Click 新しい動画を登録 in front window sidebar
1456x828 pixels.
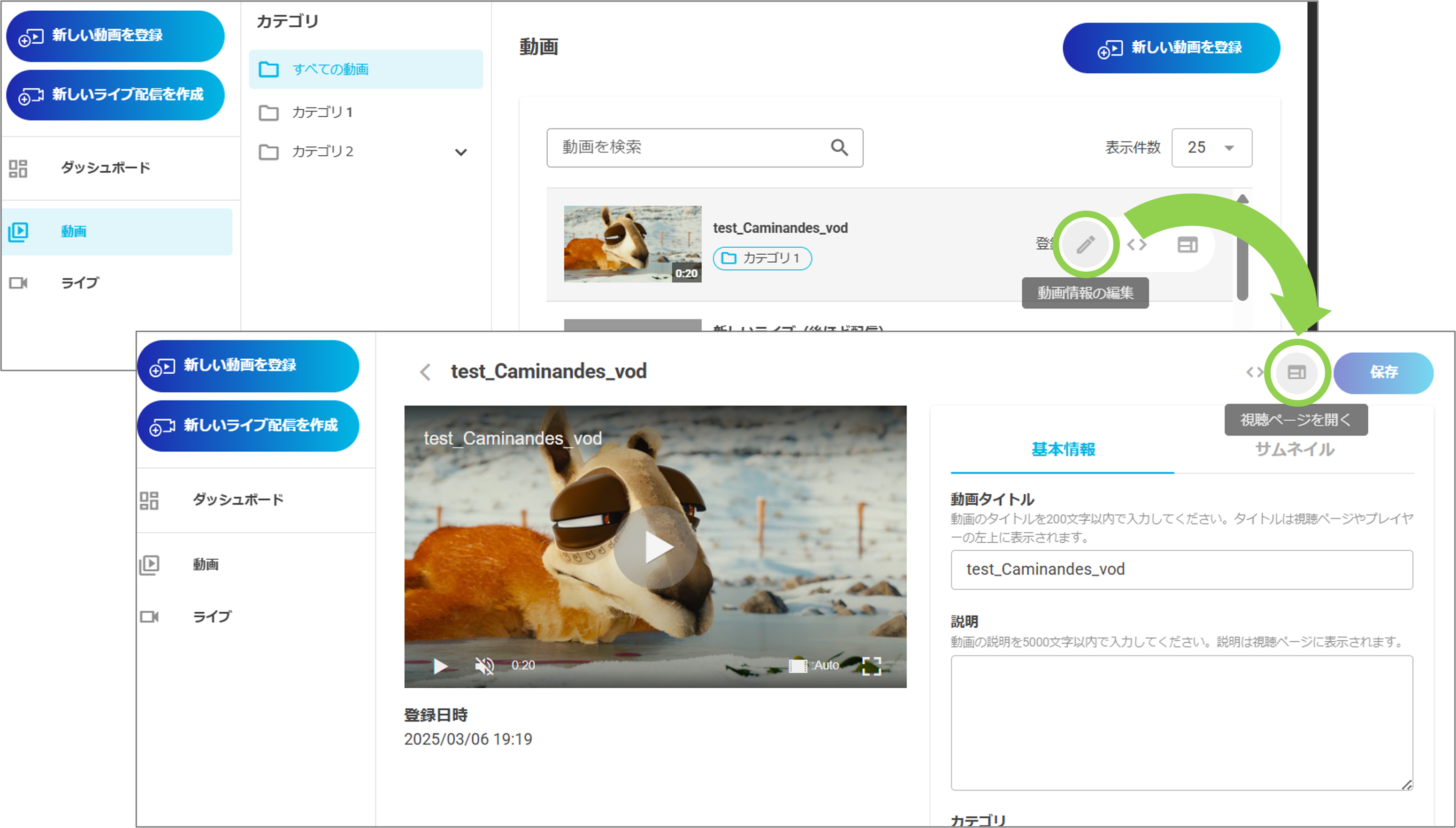point(248,366)
